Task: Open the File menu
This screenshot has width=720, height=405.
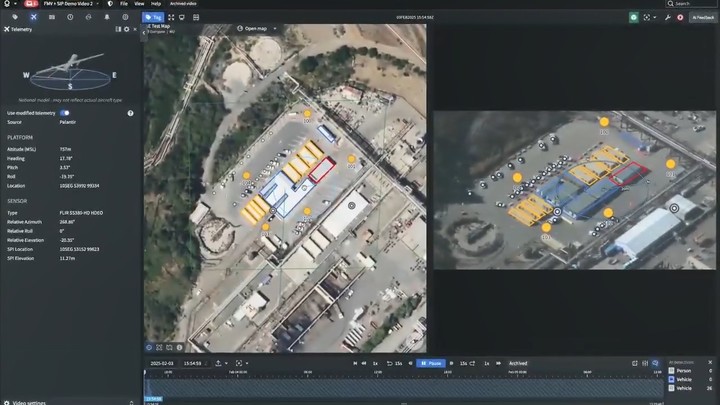Action: [123, 4]
